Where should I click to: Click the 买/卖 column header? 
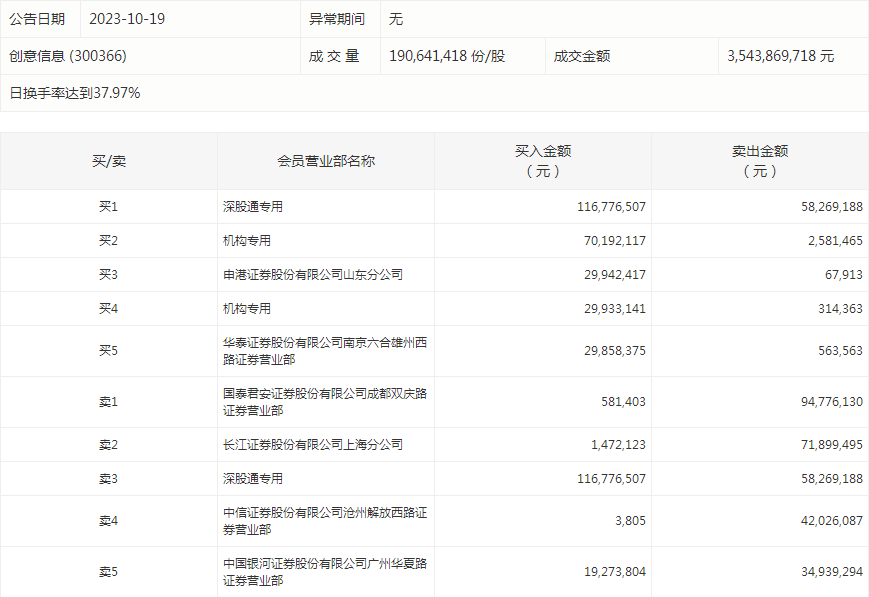coord(109,161)
